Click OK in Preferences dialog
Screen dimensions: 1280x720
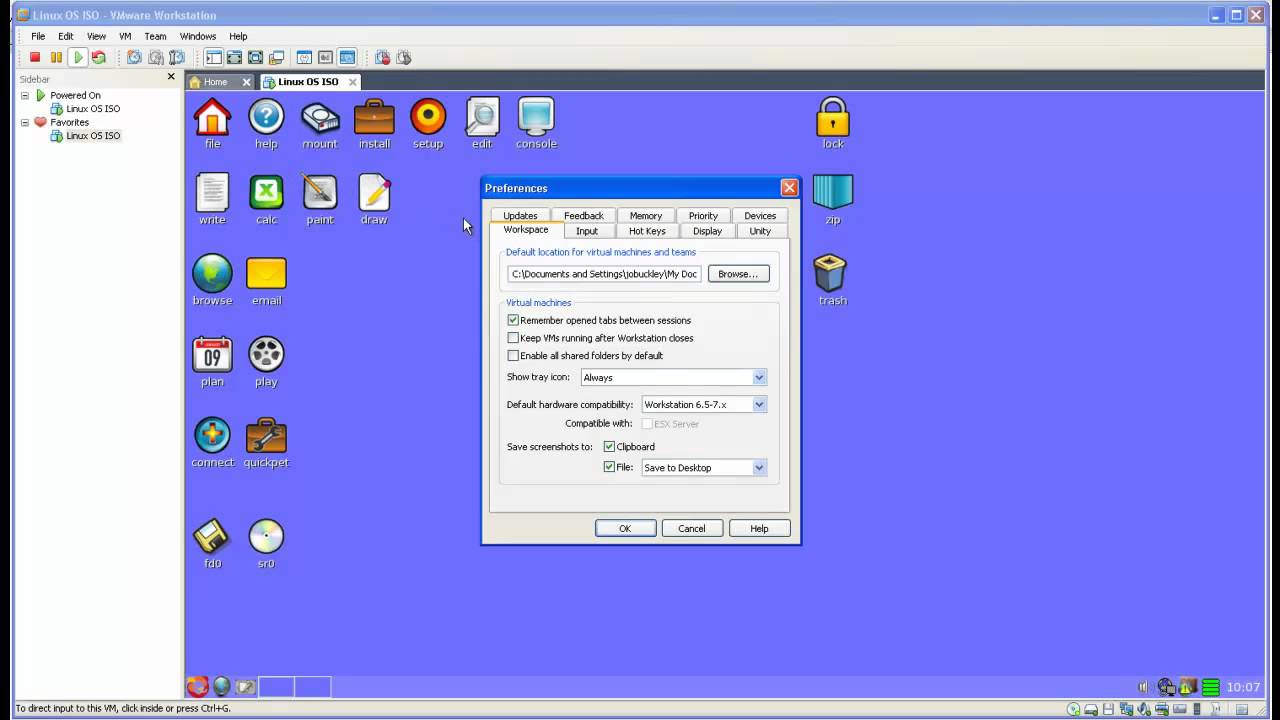[x=625, y=529]
